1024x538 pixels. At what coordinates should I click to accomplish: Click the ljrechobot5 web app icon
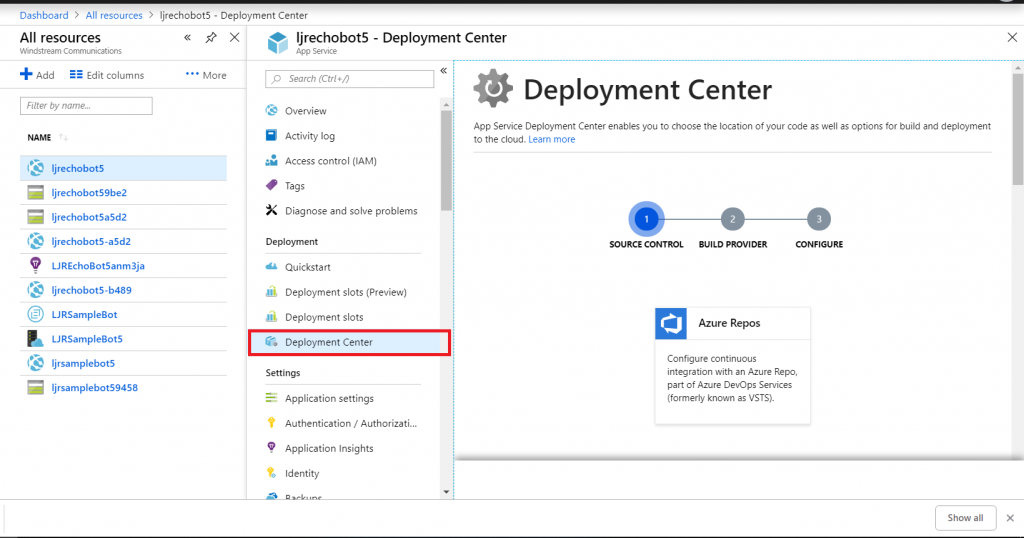pyautogui.click(x=35, y=168)
